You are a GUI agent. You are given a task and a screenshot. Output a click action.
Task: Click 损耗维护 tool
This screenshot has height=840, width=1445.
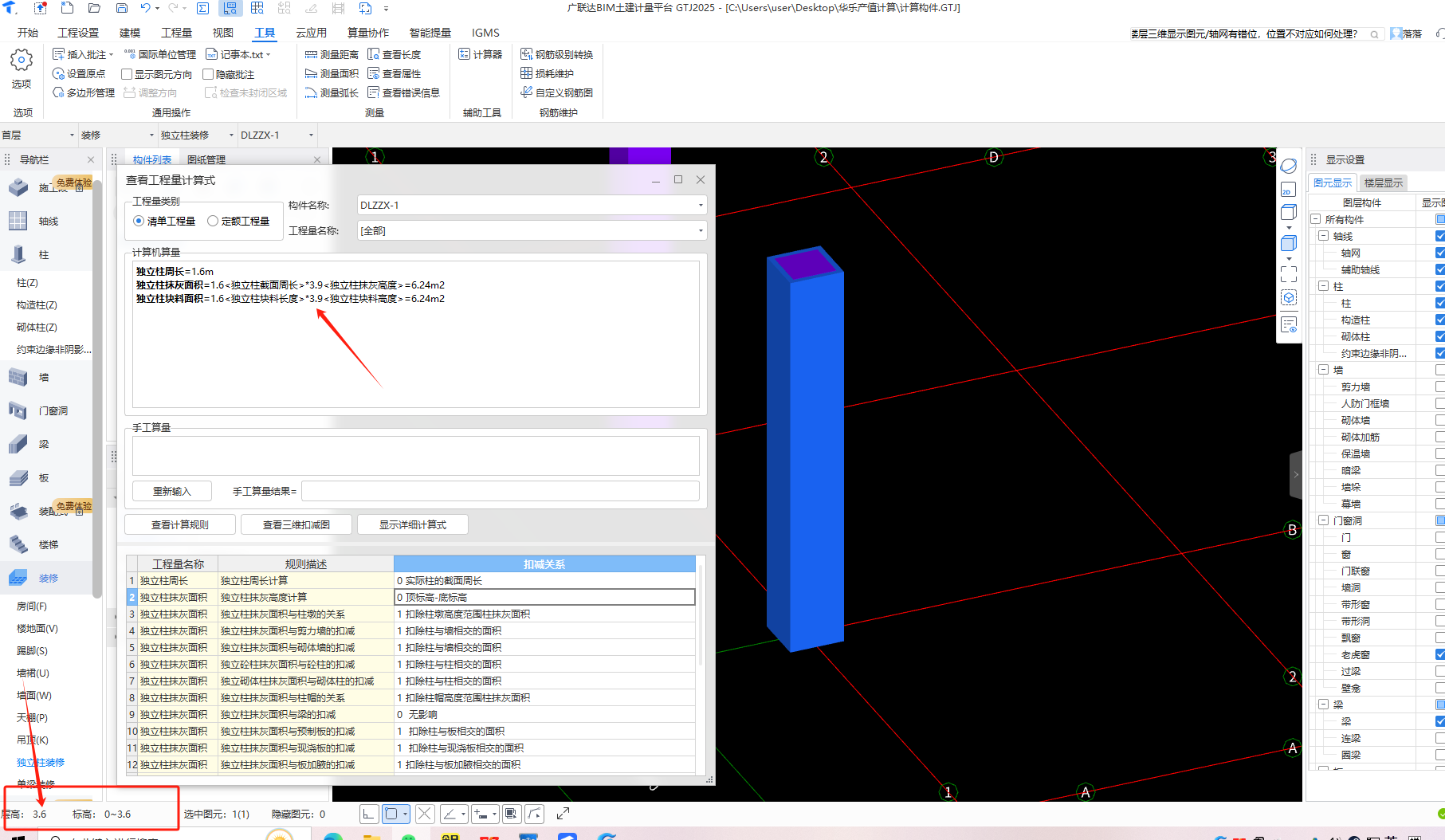pos(548,73)
